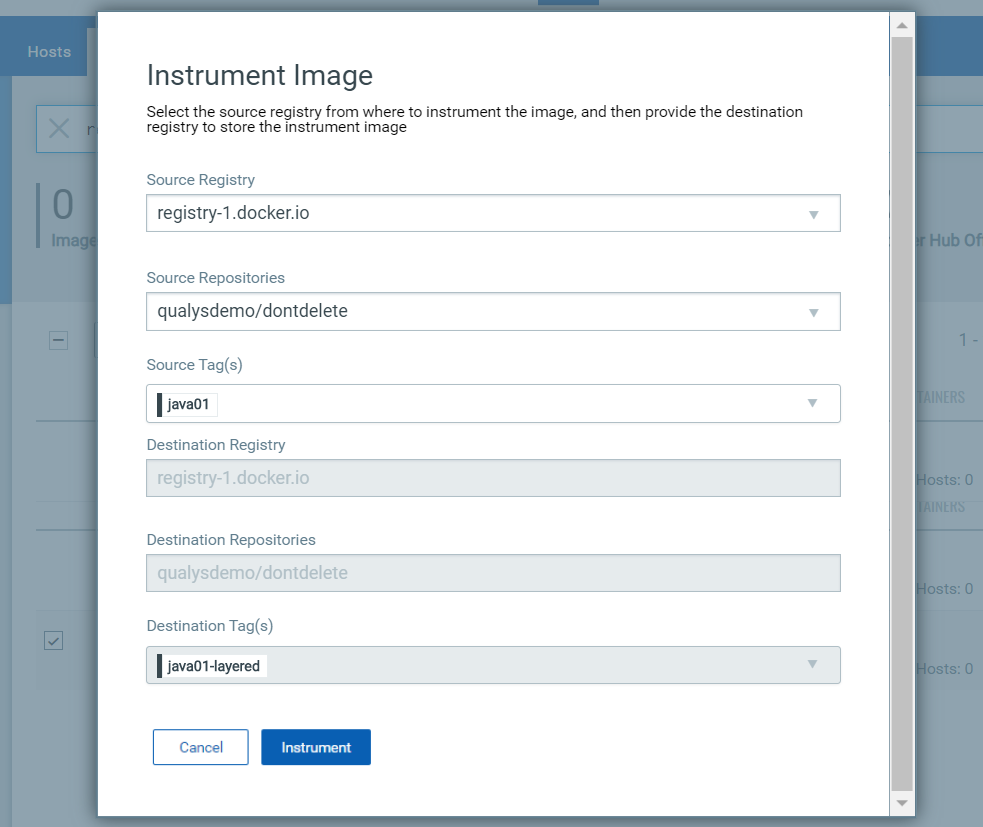This screenshot has width=983, height=827.
Task: Click the Instrument button
Action: click(x=316, y=747)
